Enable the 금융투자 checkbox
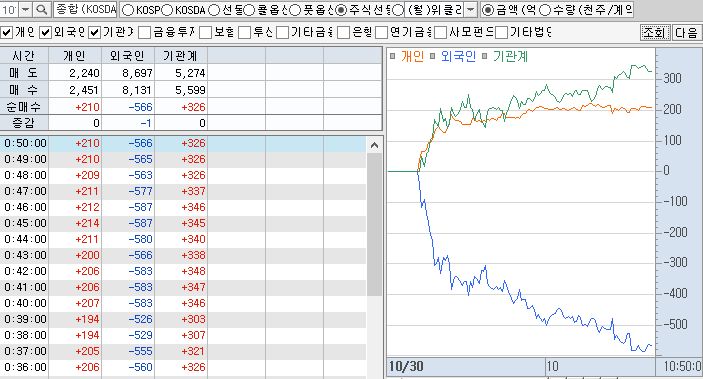Image resolution: width=703 pixels, height=379 pixels. click(144, 32)
